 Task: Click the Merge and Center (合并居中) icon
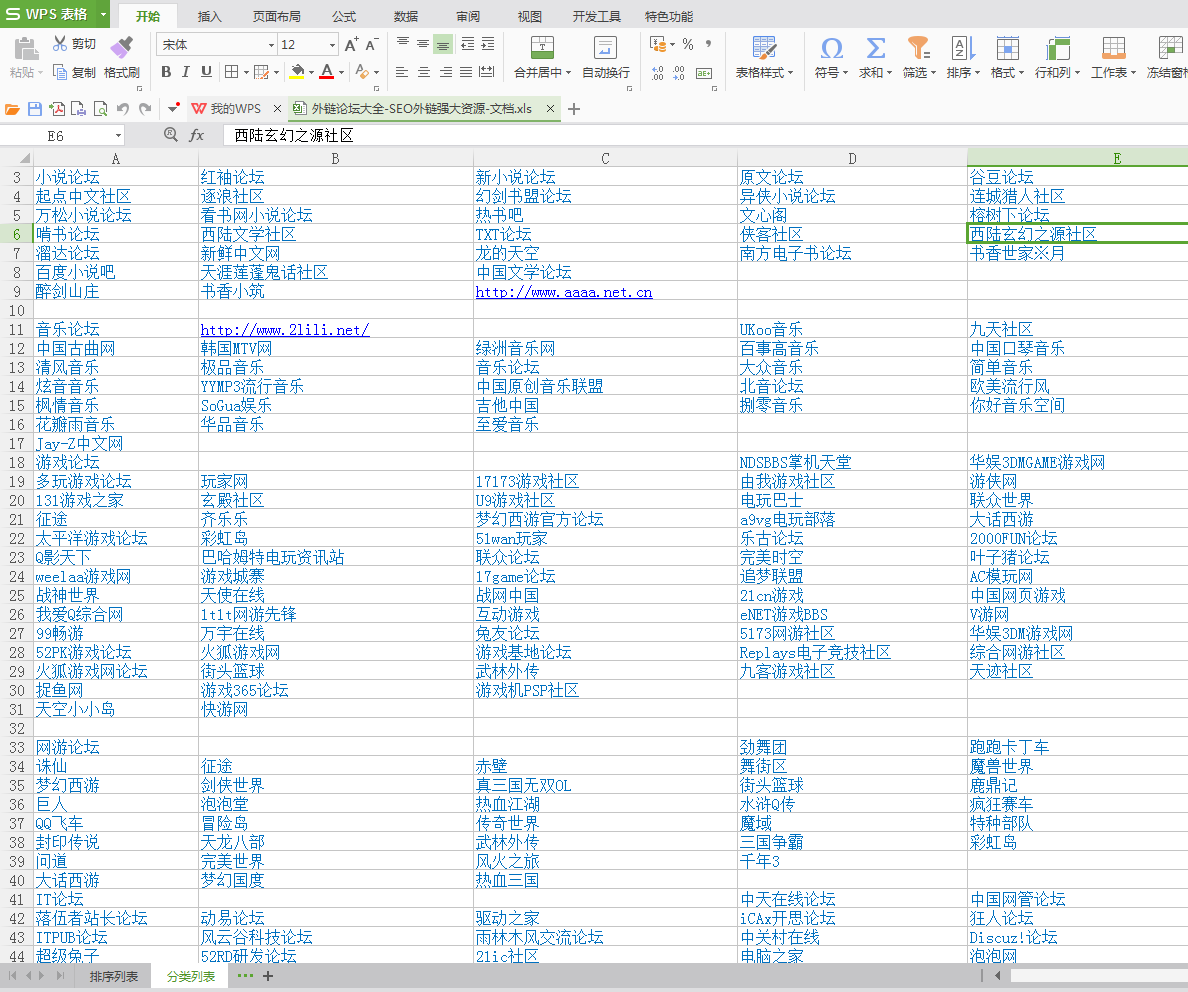tap(542, 48)
